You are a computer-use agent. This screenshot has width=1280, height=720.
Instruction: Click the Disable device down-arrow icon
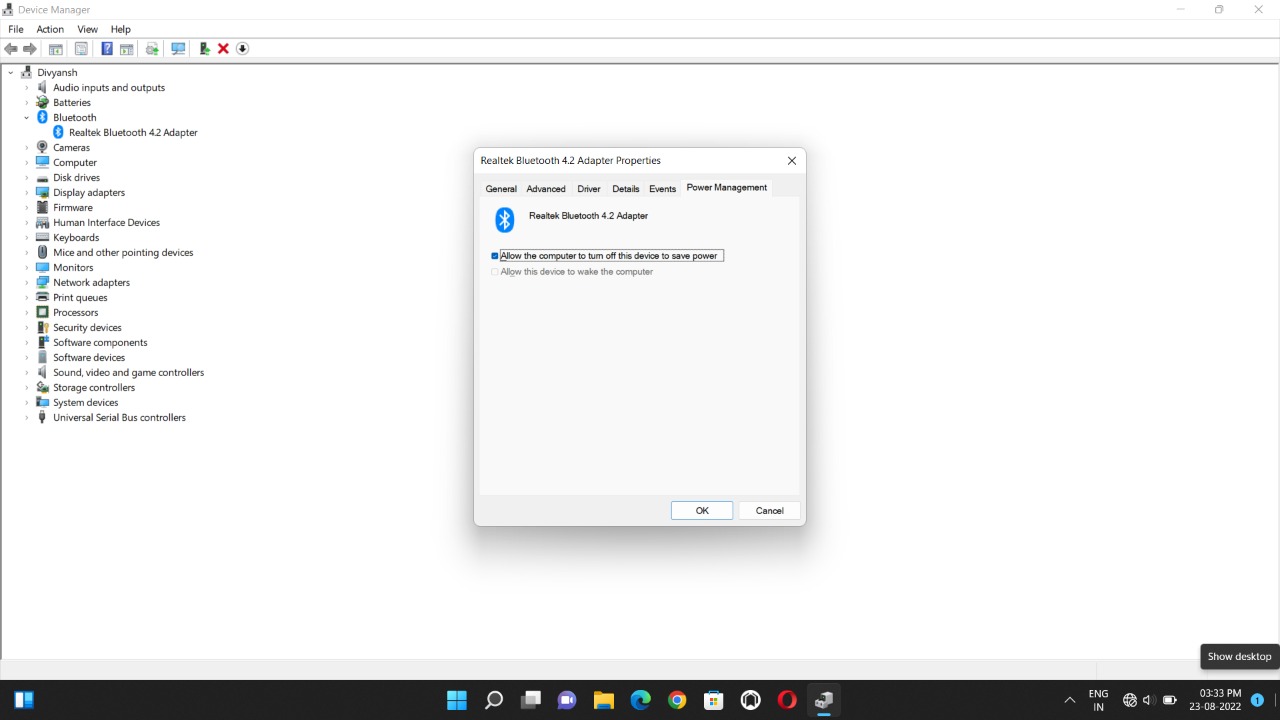click(x=242, y=48)
